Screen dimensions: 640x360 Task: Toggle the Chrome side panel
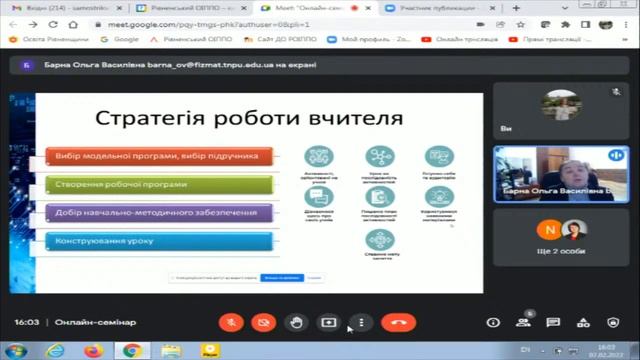point(585,25)
